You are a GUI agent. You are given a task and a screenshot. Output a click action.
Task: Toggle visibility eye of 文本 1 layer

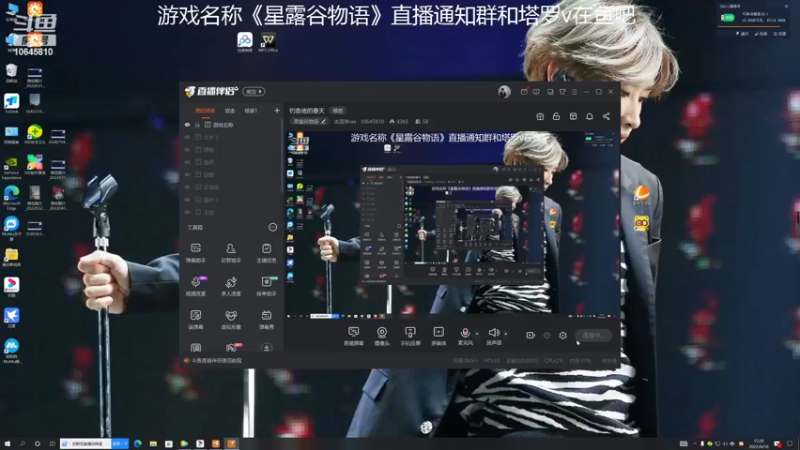click(x=187, y=137)
